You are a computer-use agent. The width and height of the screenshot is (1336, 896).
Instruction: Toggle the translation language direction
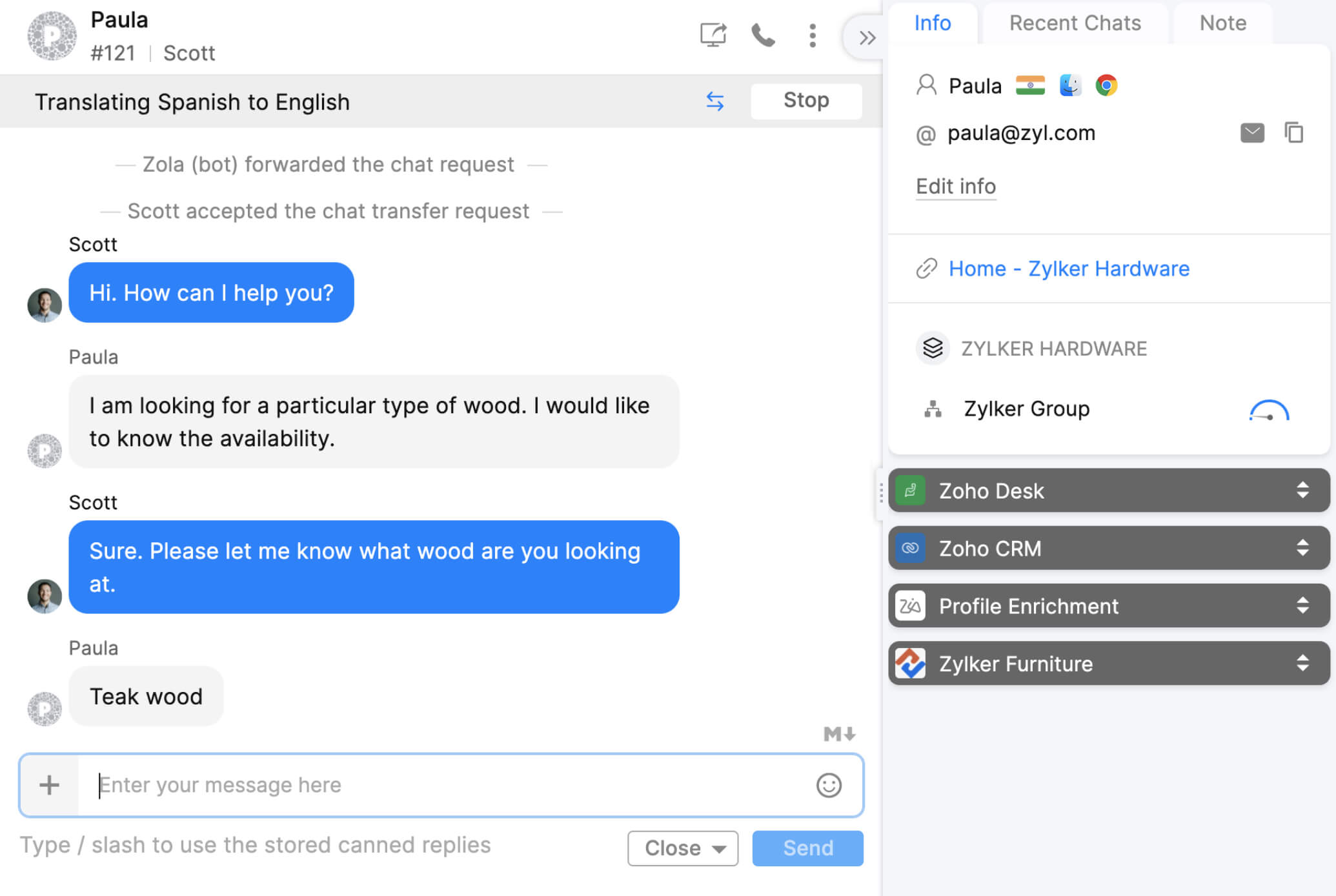[x=716, y=100]
